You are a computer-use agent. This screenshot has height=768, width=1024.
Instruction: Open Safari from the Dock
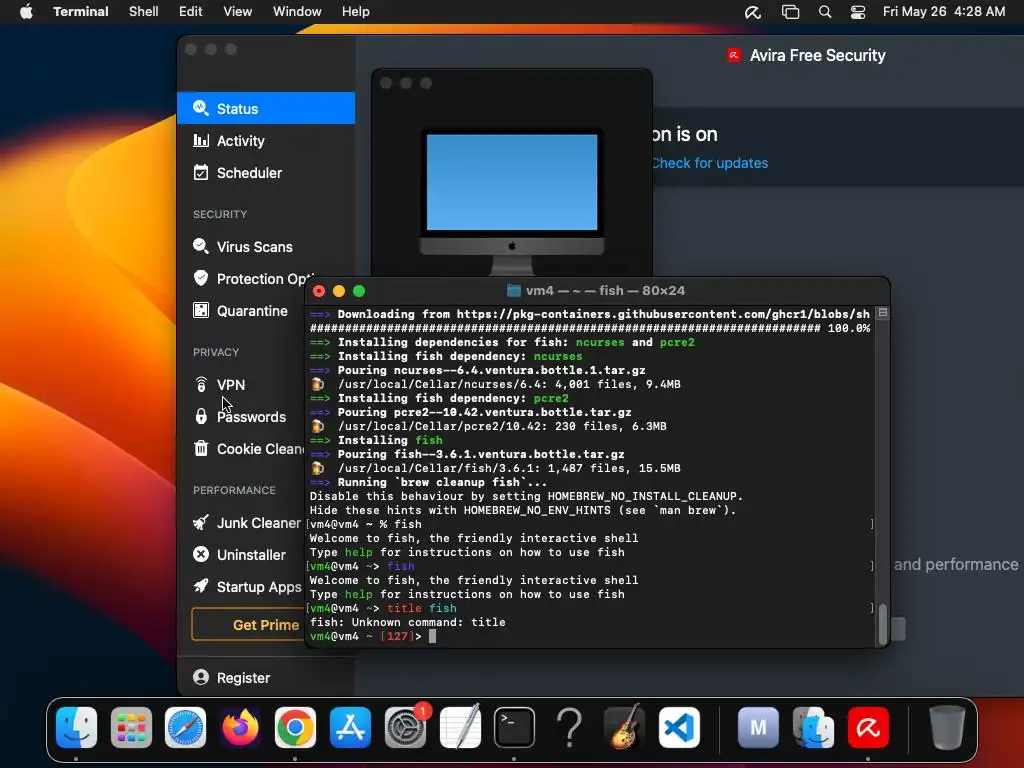pyautogui.click(x=185, y=727)
